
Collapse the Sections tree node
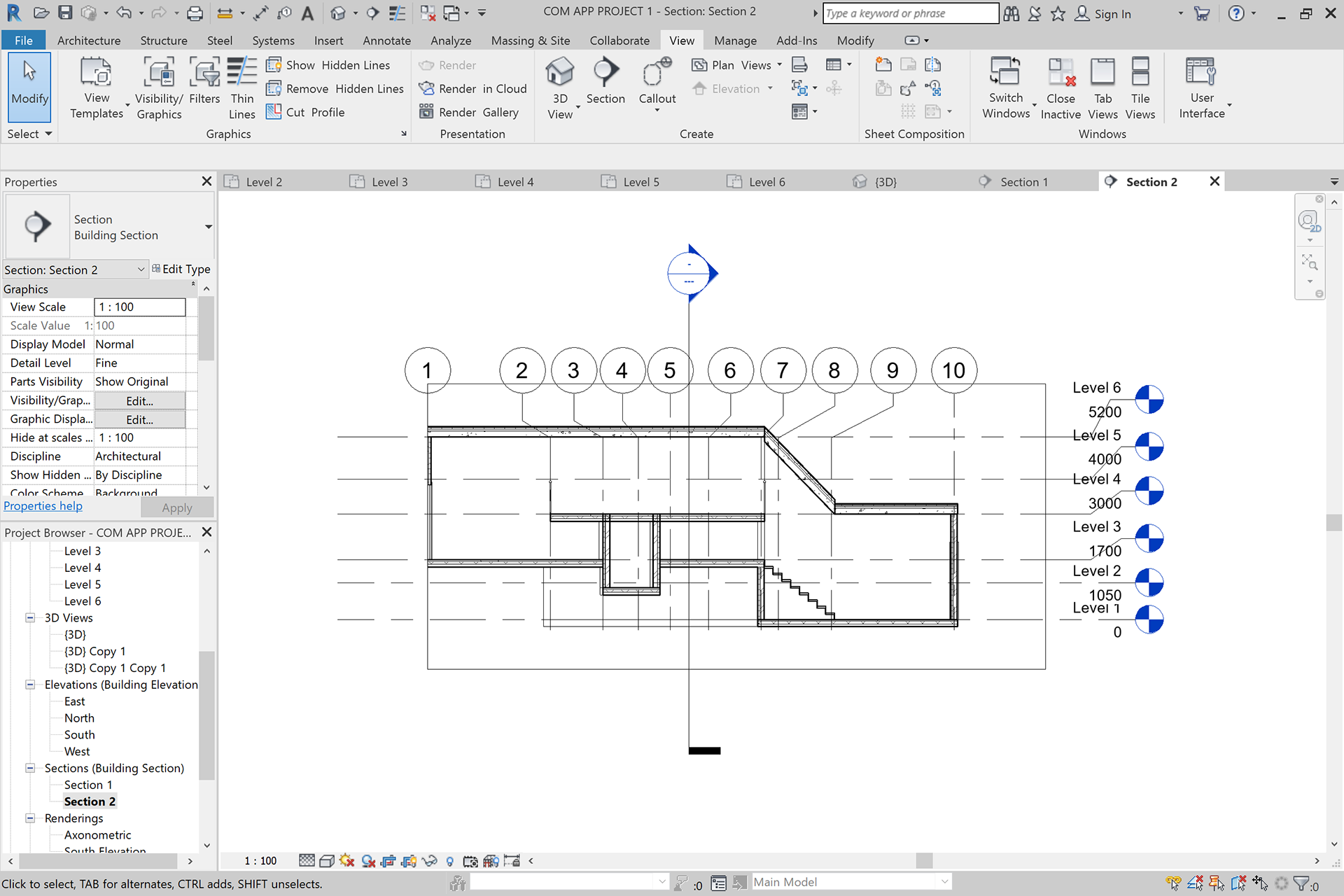point(30,768)
